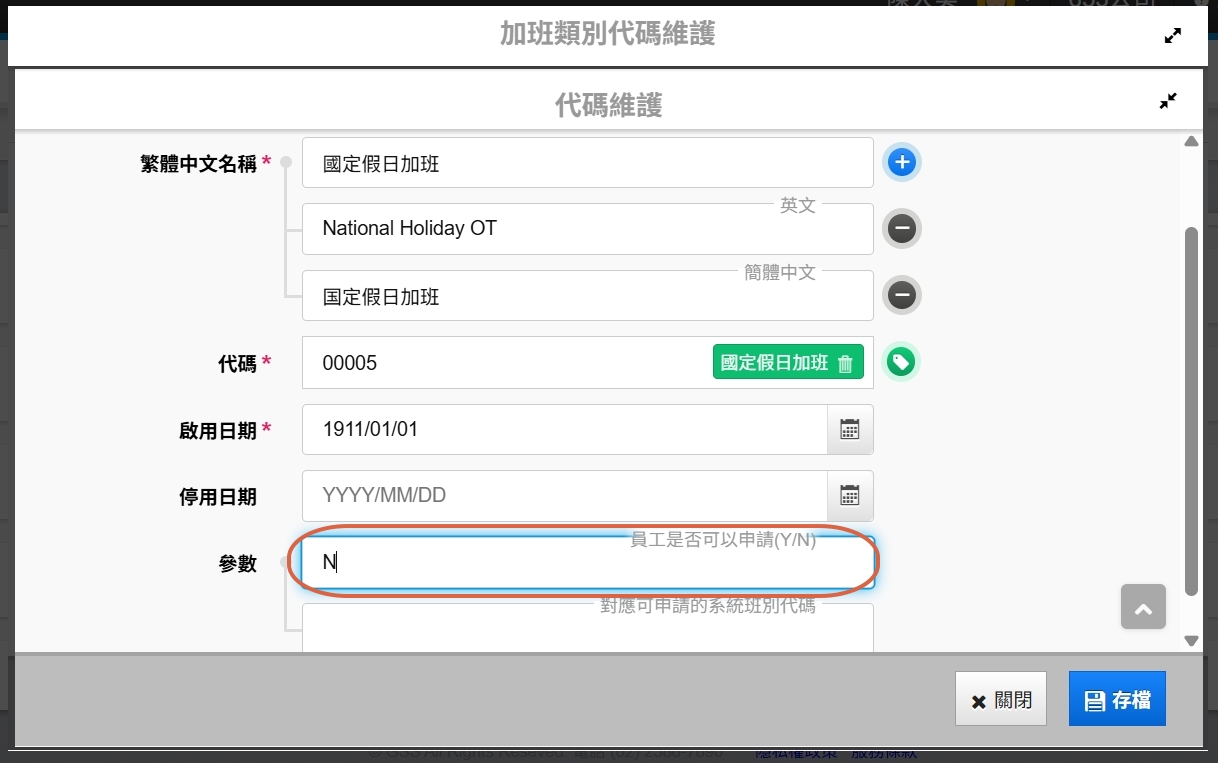Focus the 繁體中文名稱 field containing 國定假日加班
This screenshot has height=763, width=1218.
coord(587,163)
